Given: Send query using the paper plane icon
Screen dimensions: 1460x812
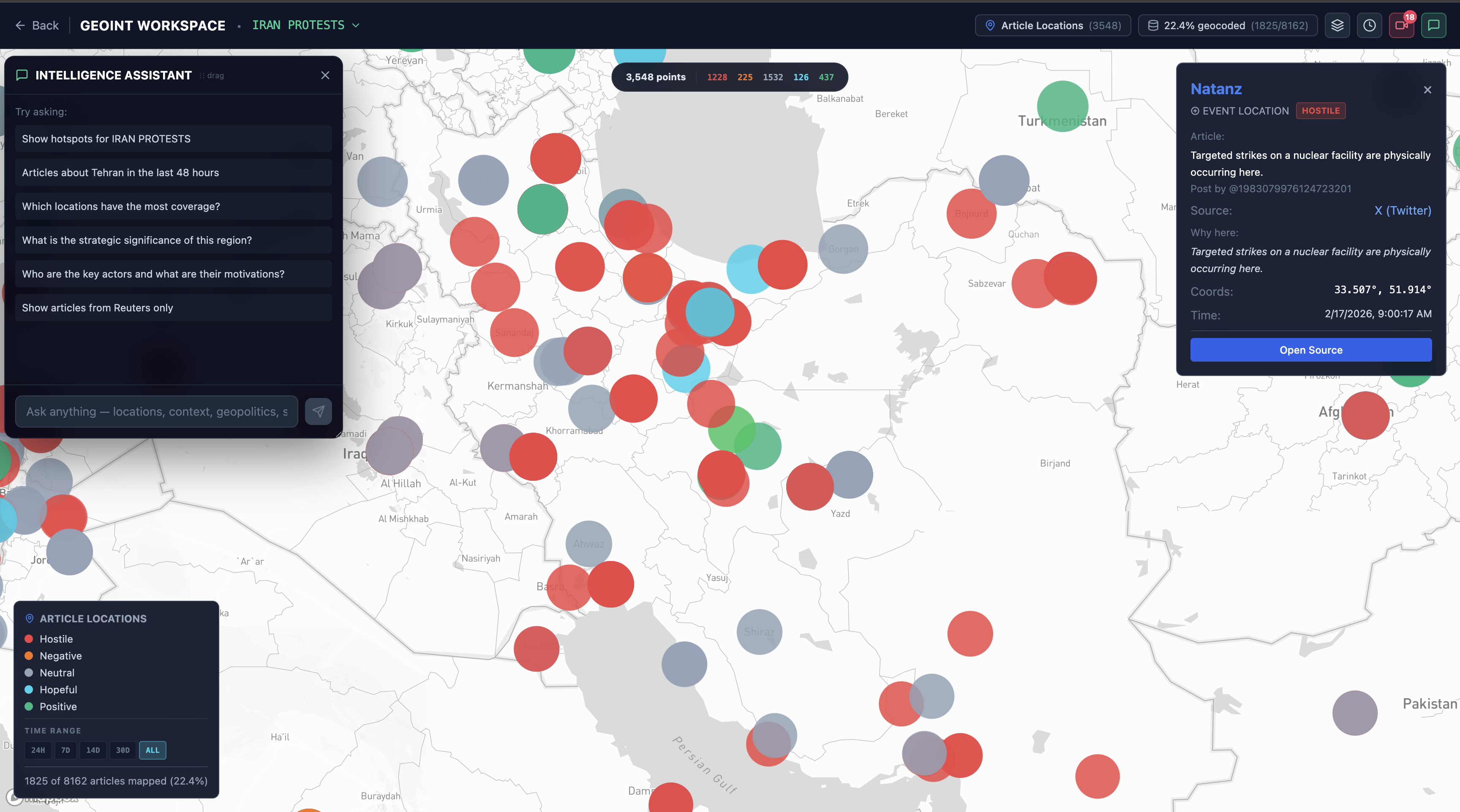Looking at the screenshot, I should click(318, 411).
